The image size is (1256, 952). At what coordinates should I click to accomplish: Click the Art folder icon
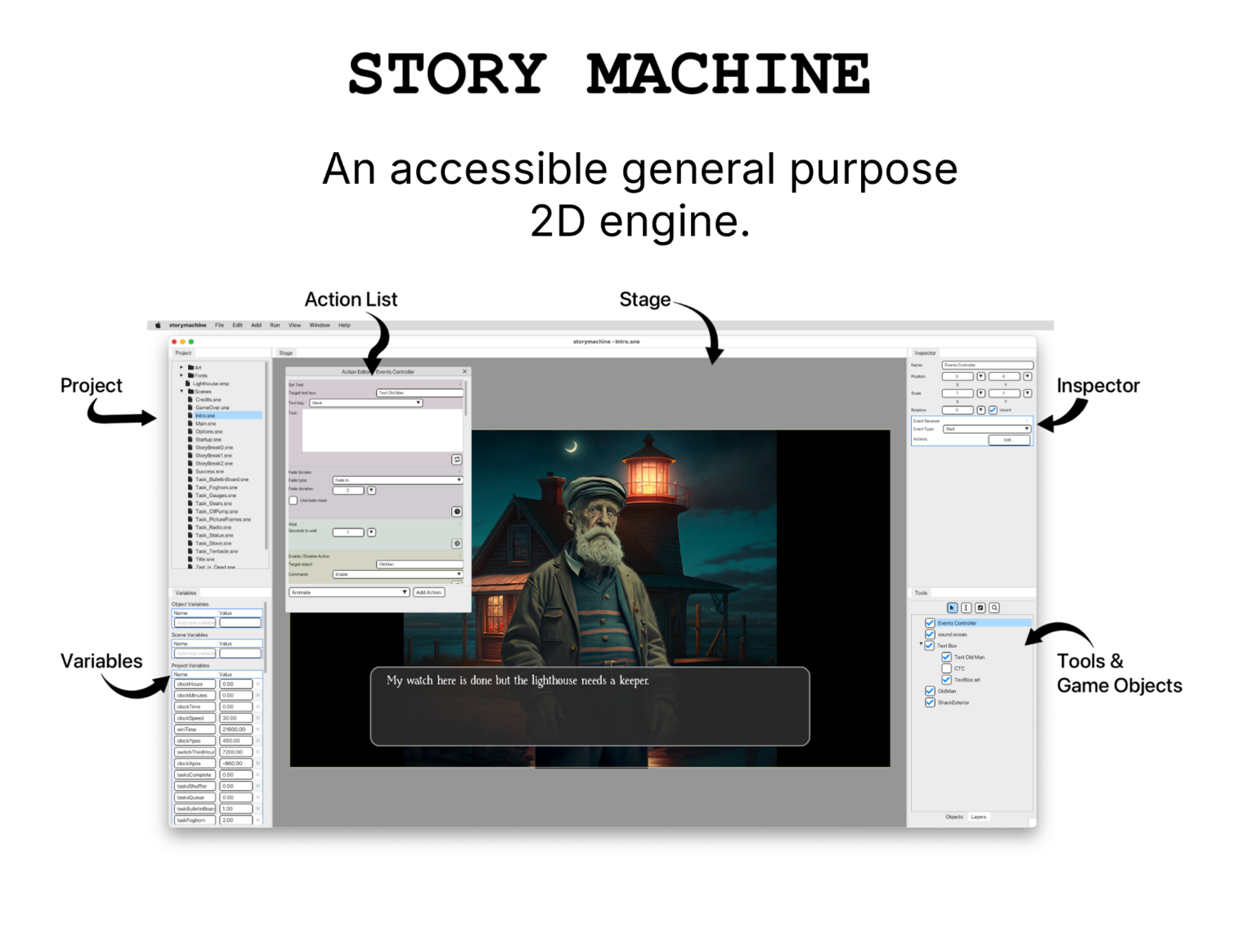pyautogui.click(x=191, y=367)
